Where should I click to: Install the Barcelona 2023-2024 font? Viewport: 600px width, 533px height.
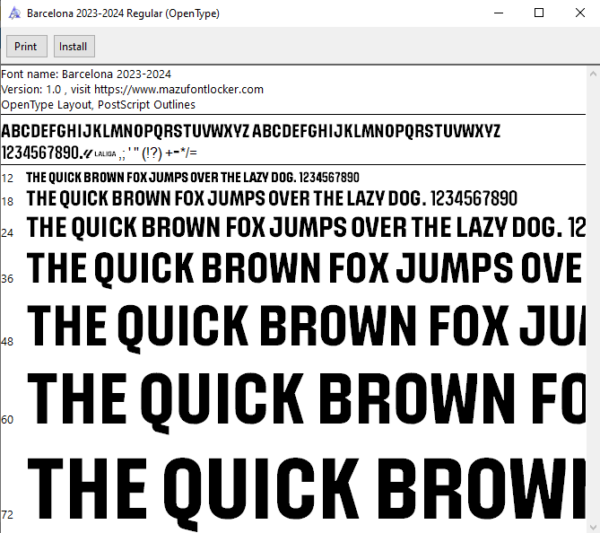point(74,46)
